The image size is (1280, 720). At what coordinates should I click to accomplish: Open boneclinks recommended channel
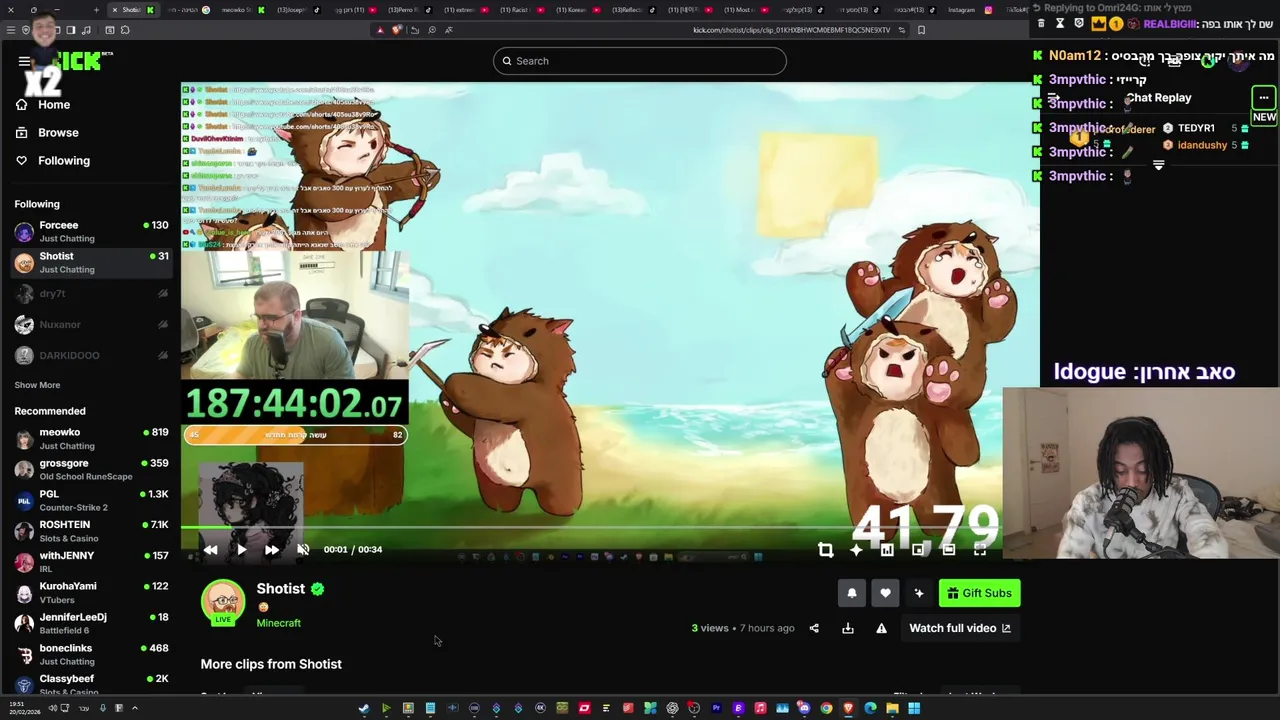[x=90, y=655]
